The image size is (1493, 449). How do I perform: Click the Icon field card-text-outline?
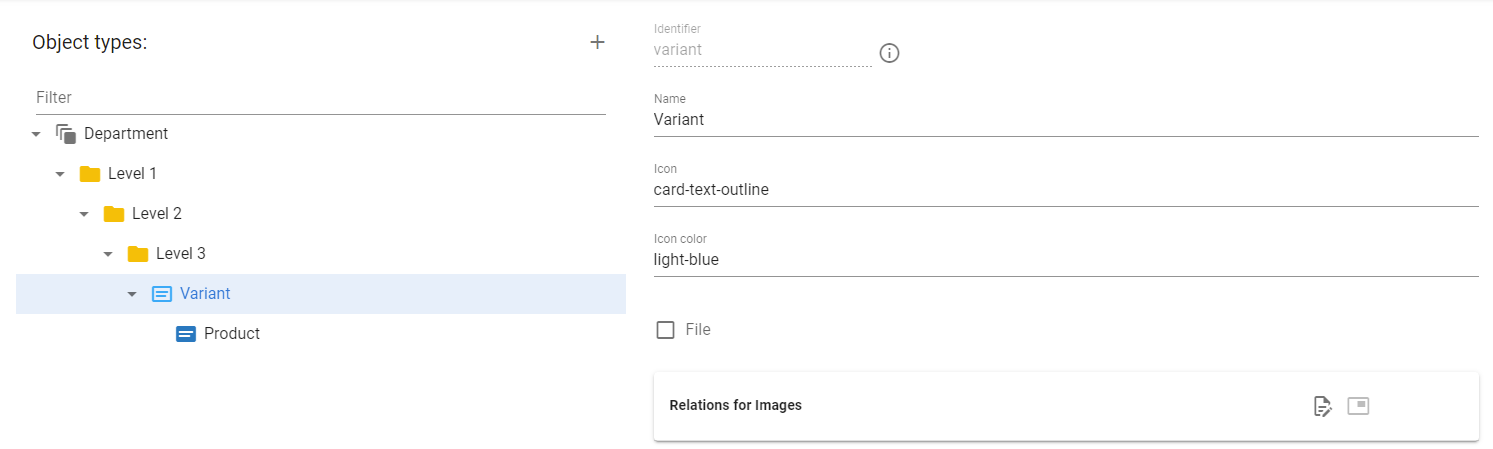1066,189
